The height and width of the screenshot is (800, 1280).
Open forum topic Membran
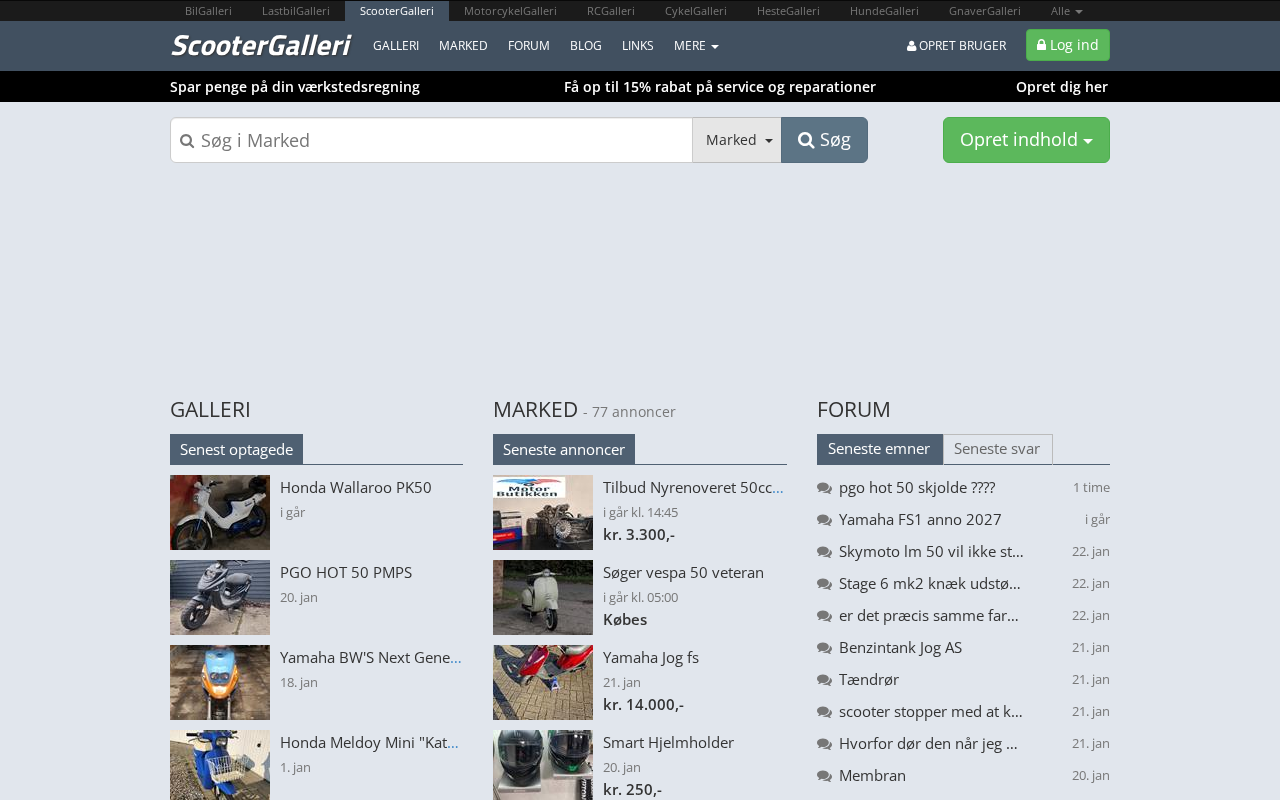click(x=872, y=776)
